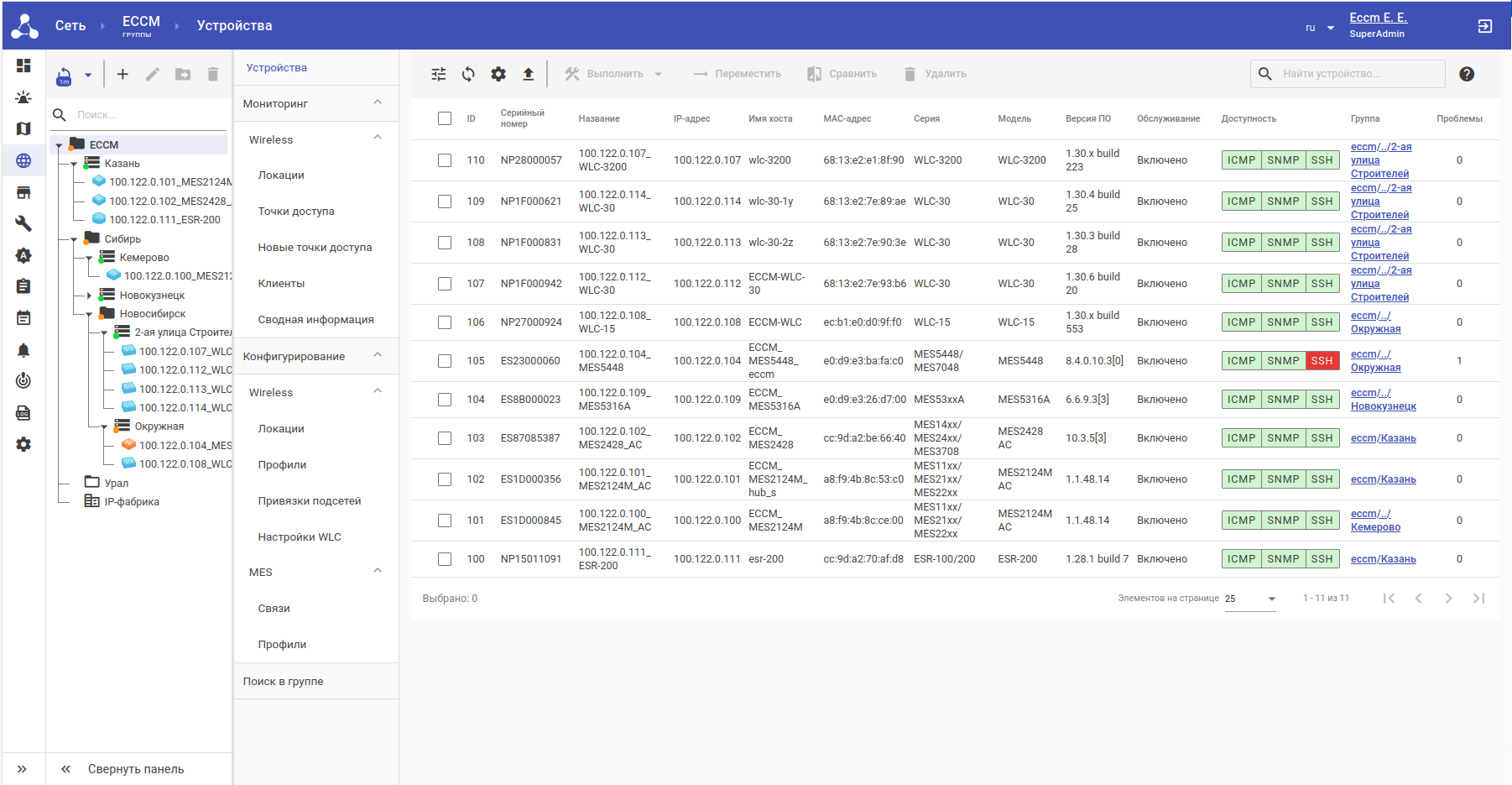Open the settings gear in left sidebar
This screenshot has height=785, width=1512.
point(23,444)
